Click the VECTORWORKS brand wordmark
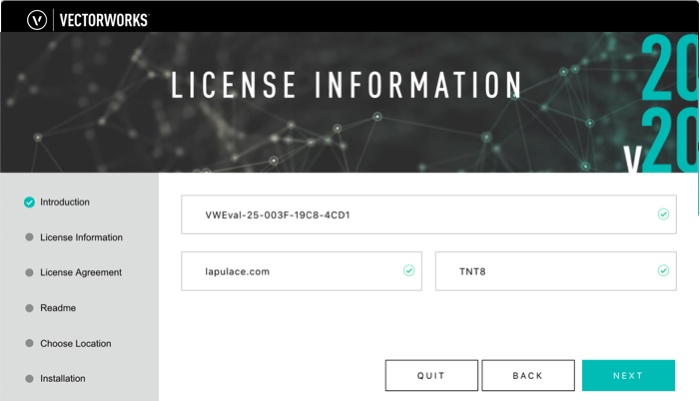700x401 pixels. point(104,20)
